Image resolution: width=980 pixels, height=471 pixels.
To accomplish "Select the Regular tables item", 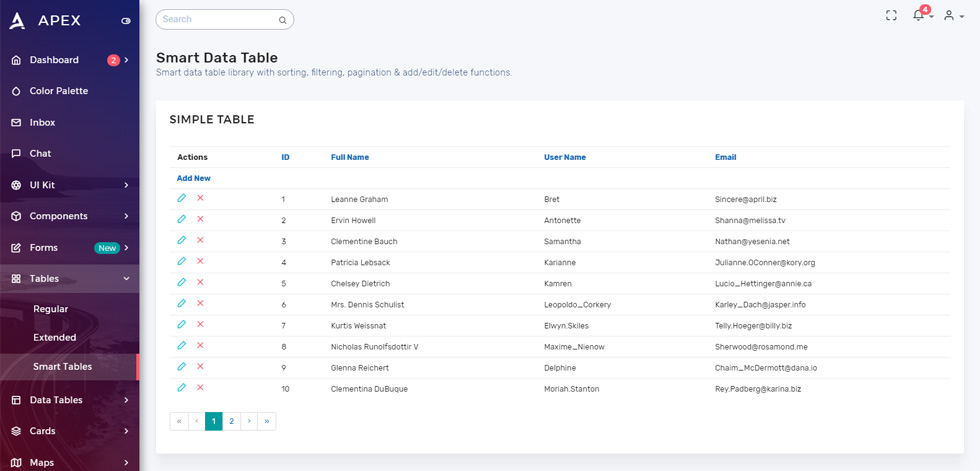I will [x=51, y=309].
